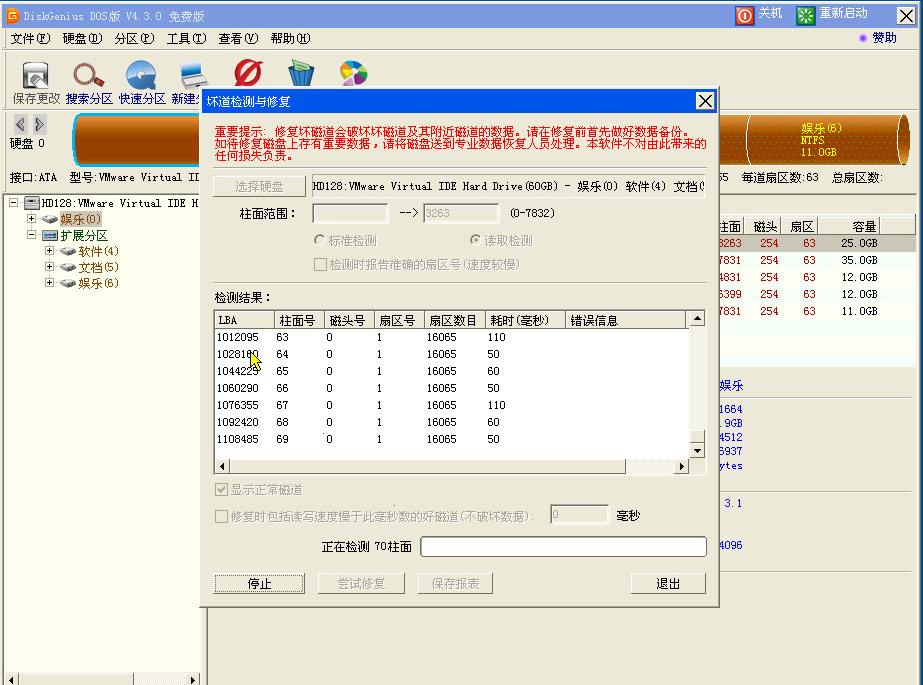Click the 赞助 sponsor link

pyautogui.click(x=884, y=38)
